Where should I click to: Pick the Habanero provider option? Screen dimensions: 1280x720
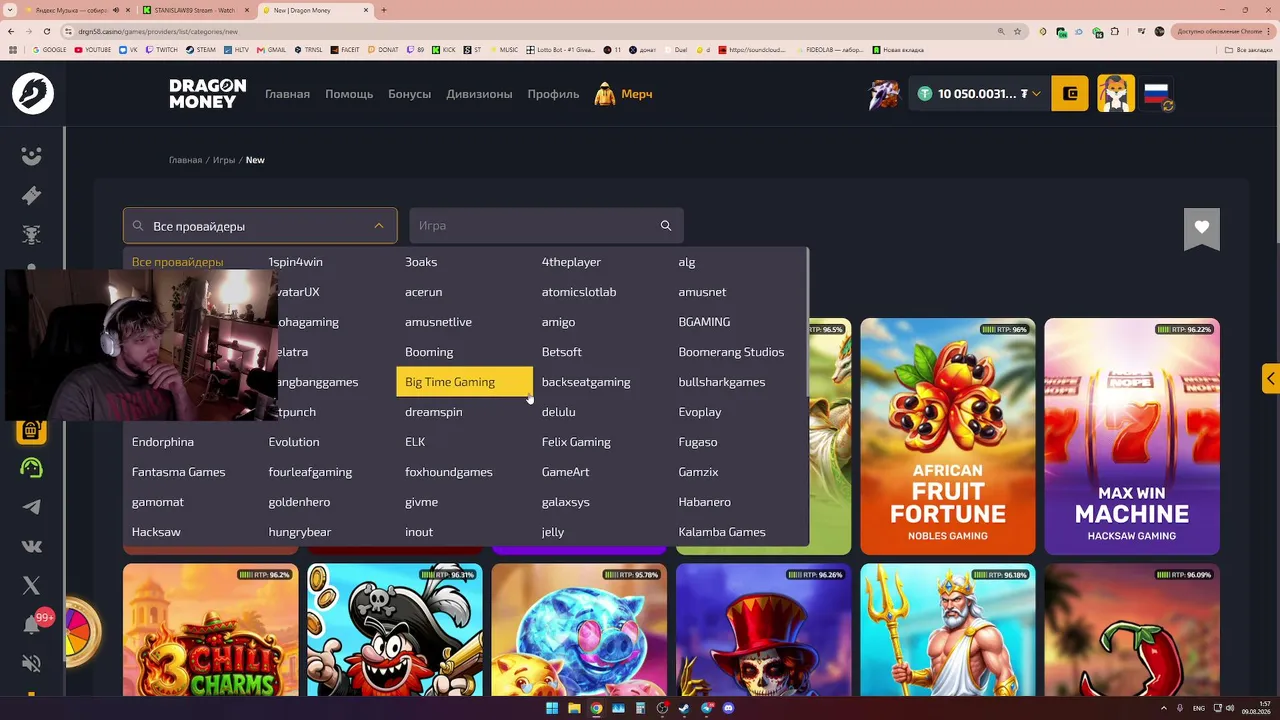[704, 502]
